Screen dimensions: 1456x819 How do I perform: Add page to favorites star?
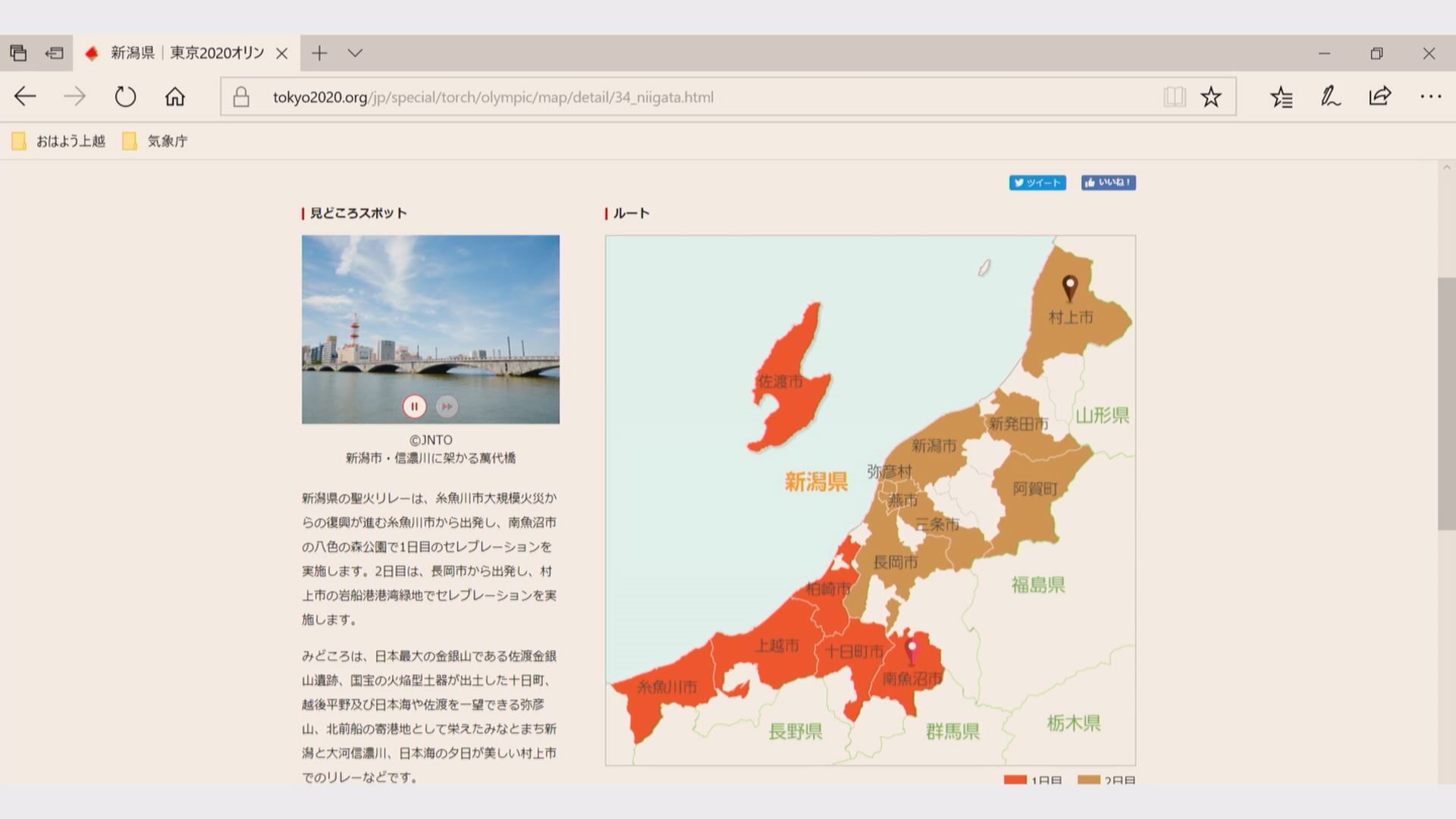(x=1211, y=96)
